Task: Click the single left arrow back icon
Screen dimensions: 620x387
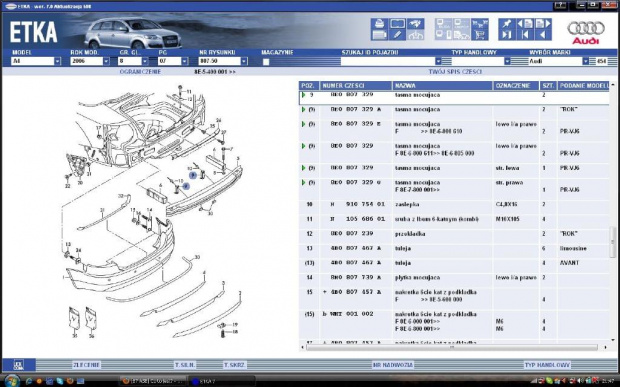Action: point(543,35)
